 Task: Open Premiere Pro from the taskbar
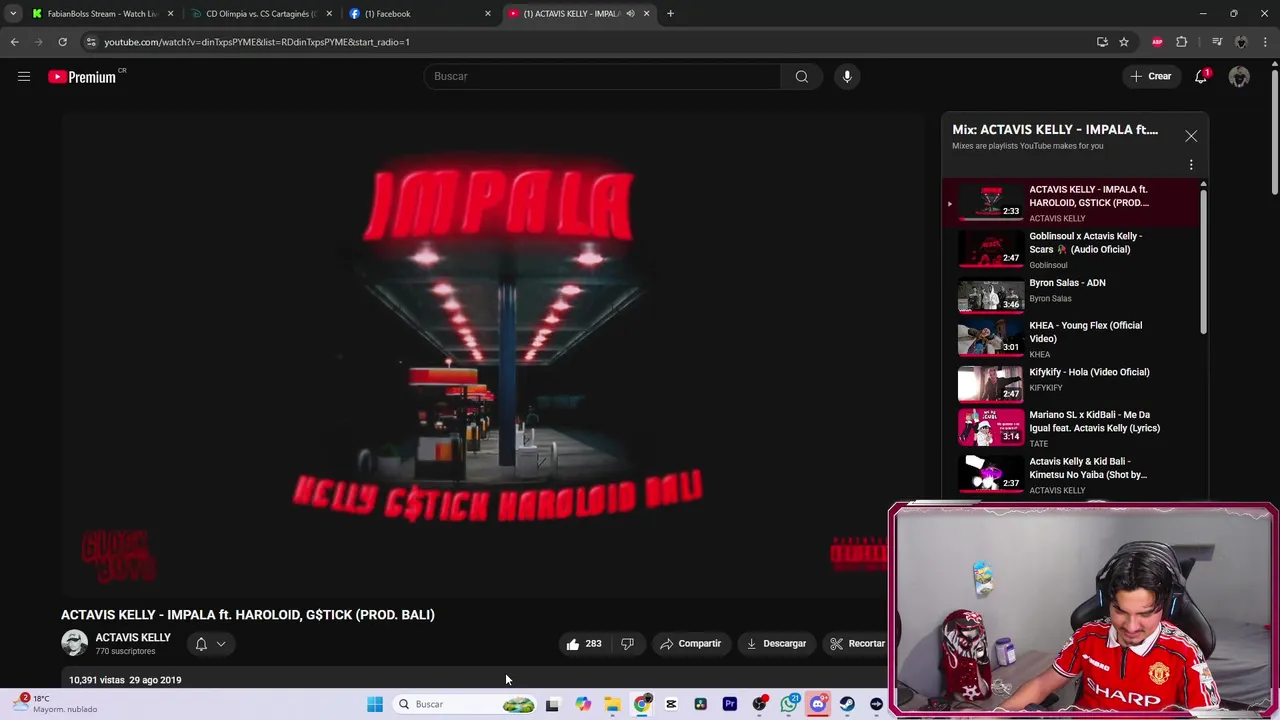pyautogui.click(x=730, y=705)
